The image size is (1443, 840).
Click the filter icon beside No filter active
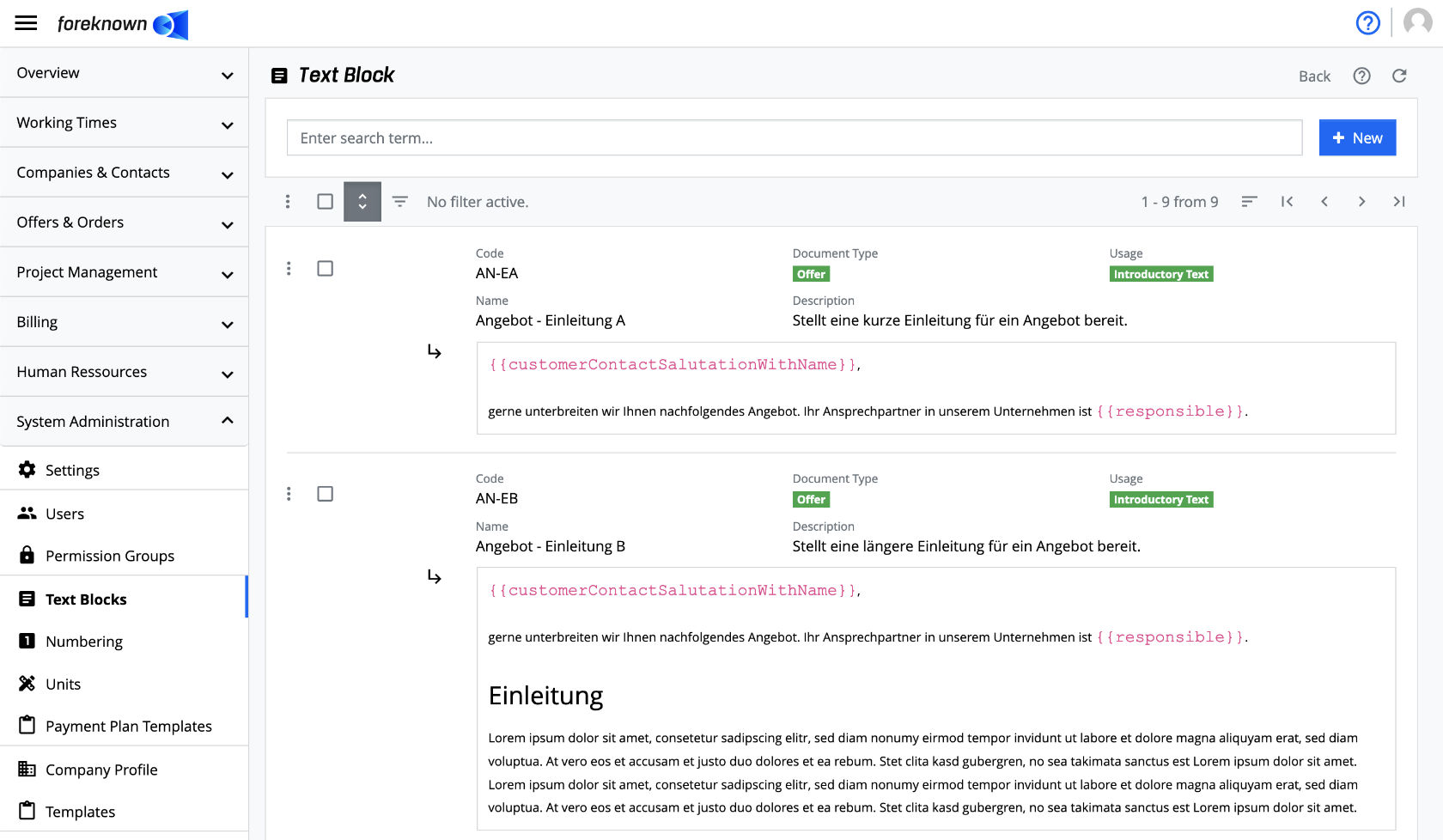tap(400, 202)
